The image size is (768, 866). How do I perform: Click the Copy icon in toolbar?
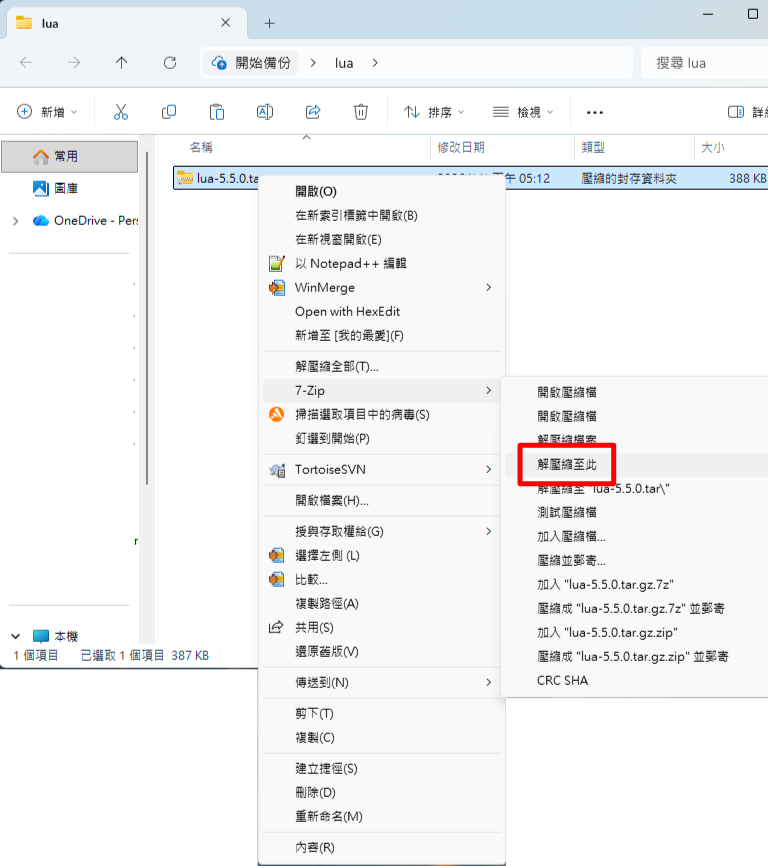point(169,112)
